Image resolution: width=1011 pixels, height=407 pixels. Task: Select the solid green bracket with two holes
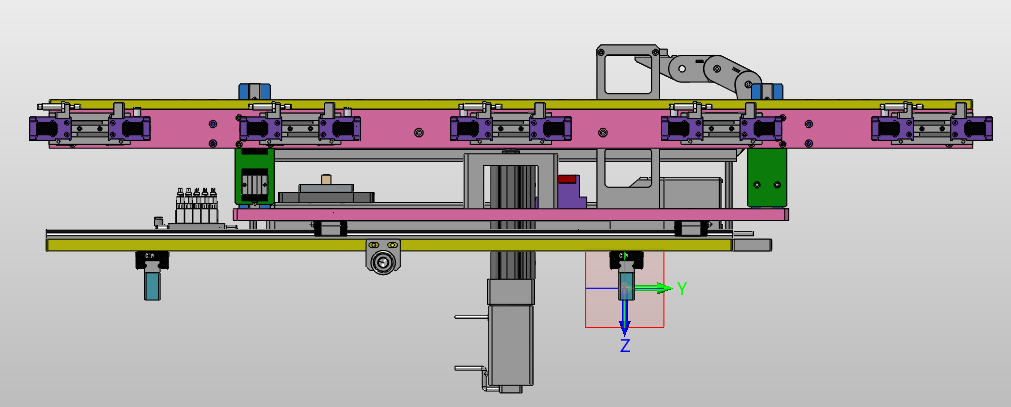pyautogui.click(x=767, y=177)
